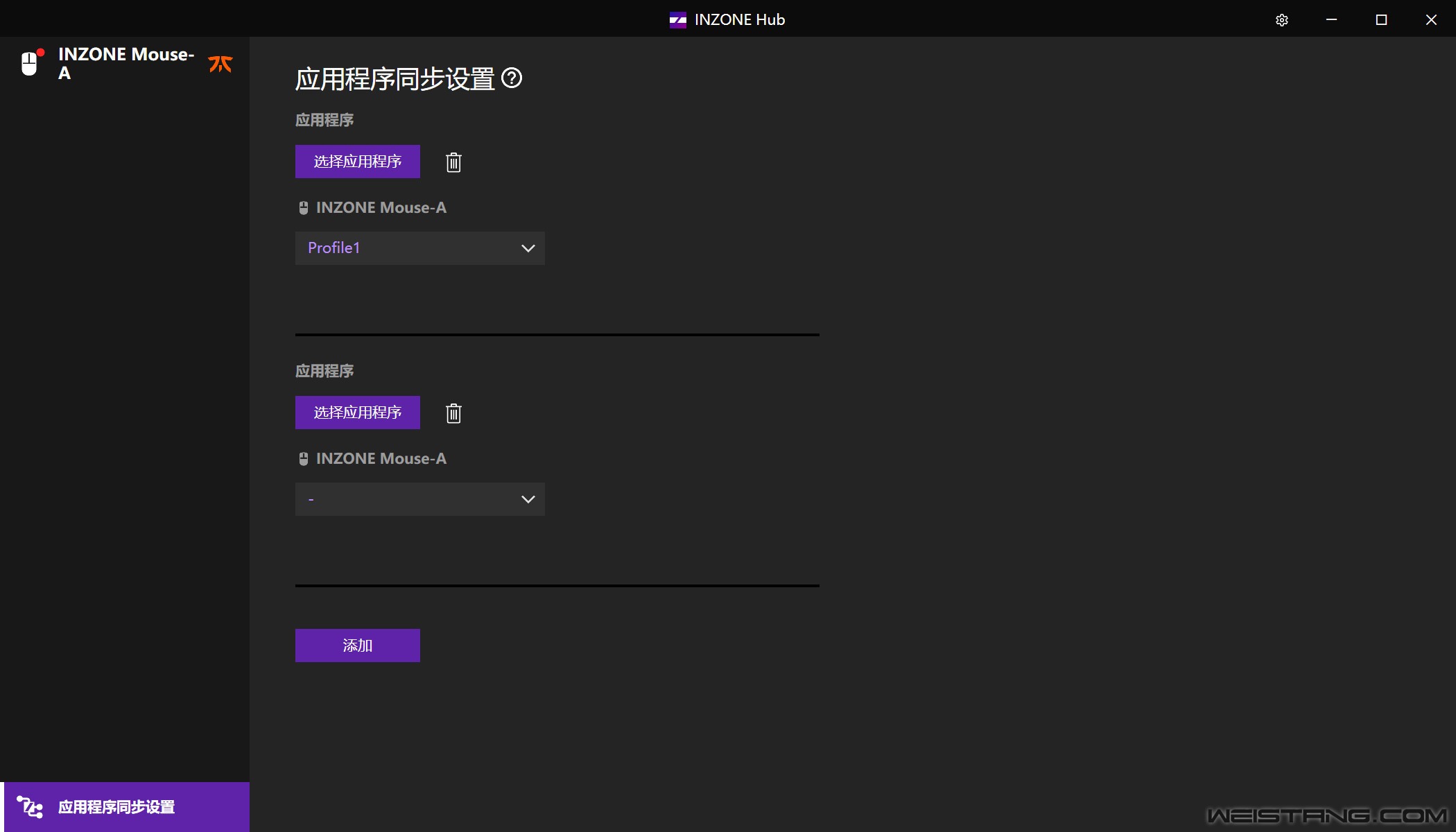
Task: Delete the second application entry with dash profile
Action: pos(453,413)
